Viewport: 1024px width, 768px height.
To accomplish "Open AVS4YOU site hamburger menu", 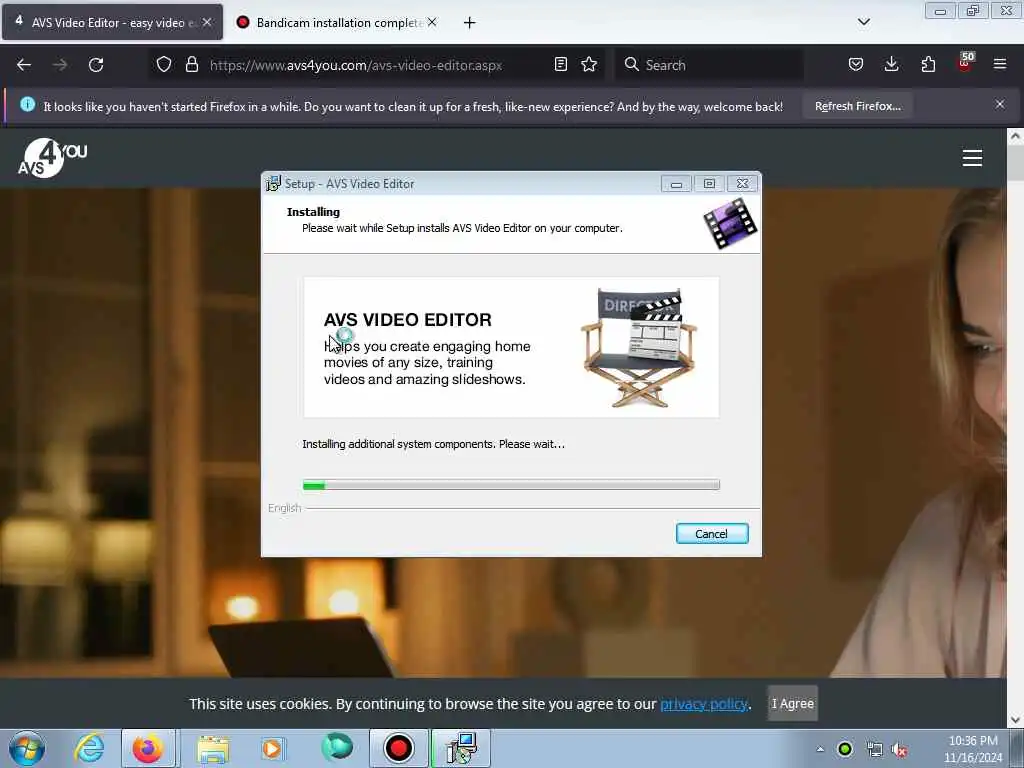I will tap(972, 158).
